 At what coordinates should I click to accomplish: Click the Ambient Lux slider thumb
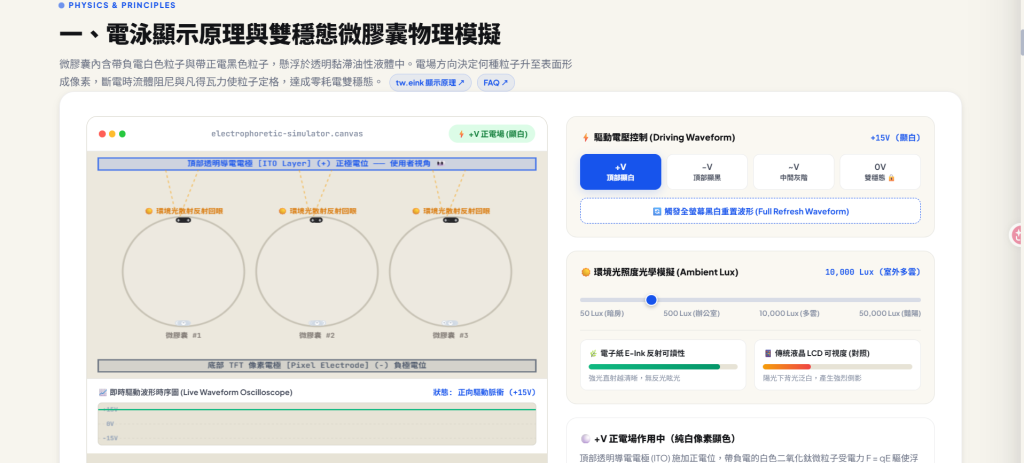tap(651, 300)
